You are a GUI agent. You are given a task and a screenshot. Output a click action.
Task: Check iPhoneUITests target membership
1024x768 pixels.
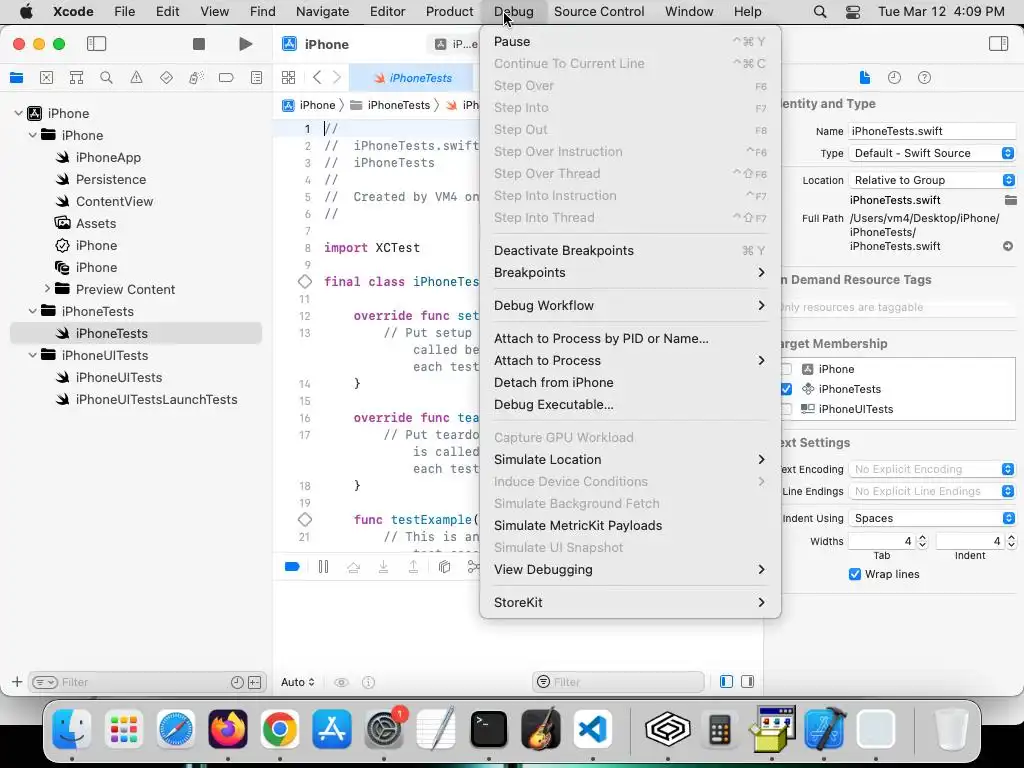(787, 409)
